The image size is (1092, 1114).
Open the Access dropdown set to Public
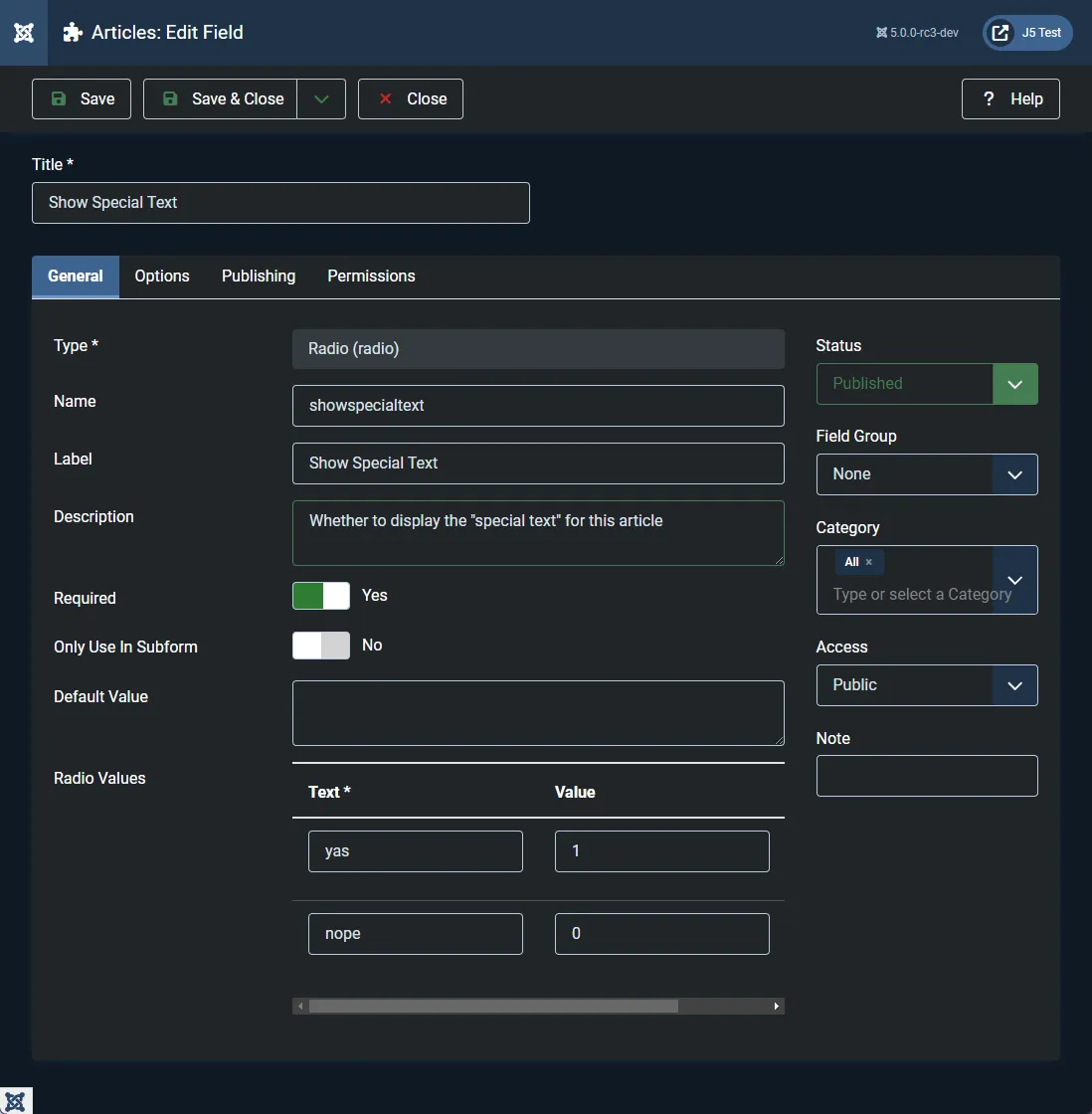(x=926, y=685)
